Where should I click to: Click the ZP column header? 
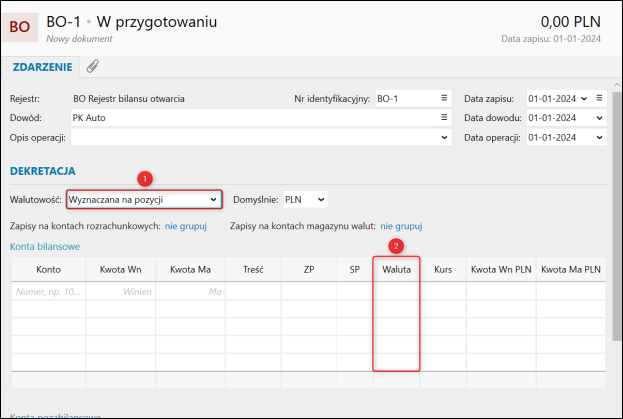[309, 269]
